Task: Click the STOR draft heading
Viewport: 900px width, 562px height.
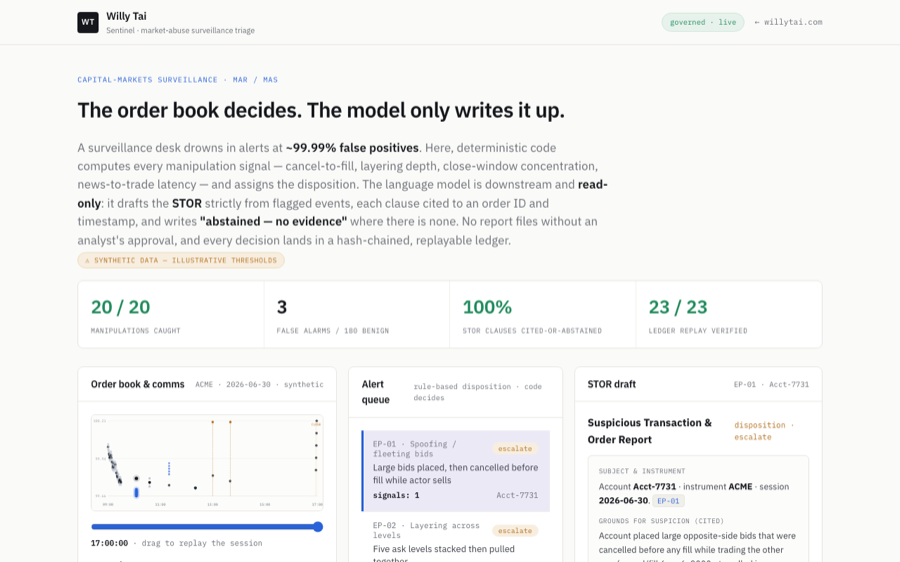Action: [x=611, y=384]
